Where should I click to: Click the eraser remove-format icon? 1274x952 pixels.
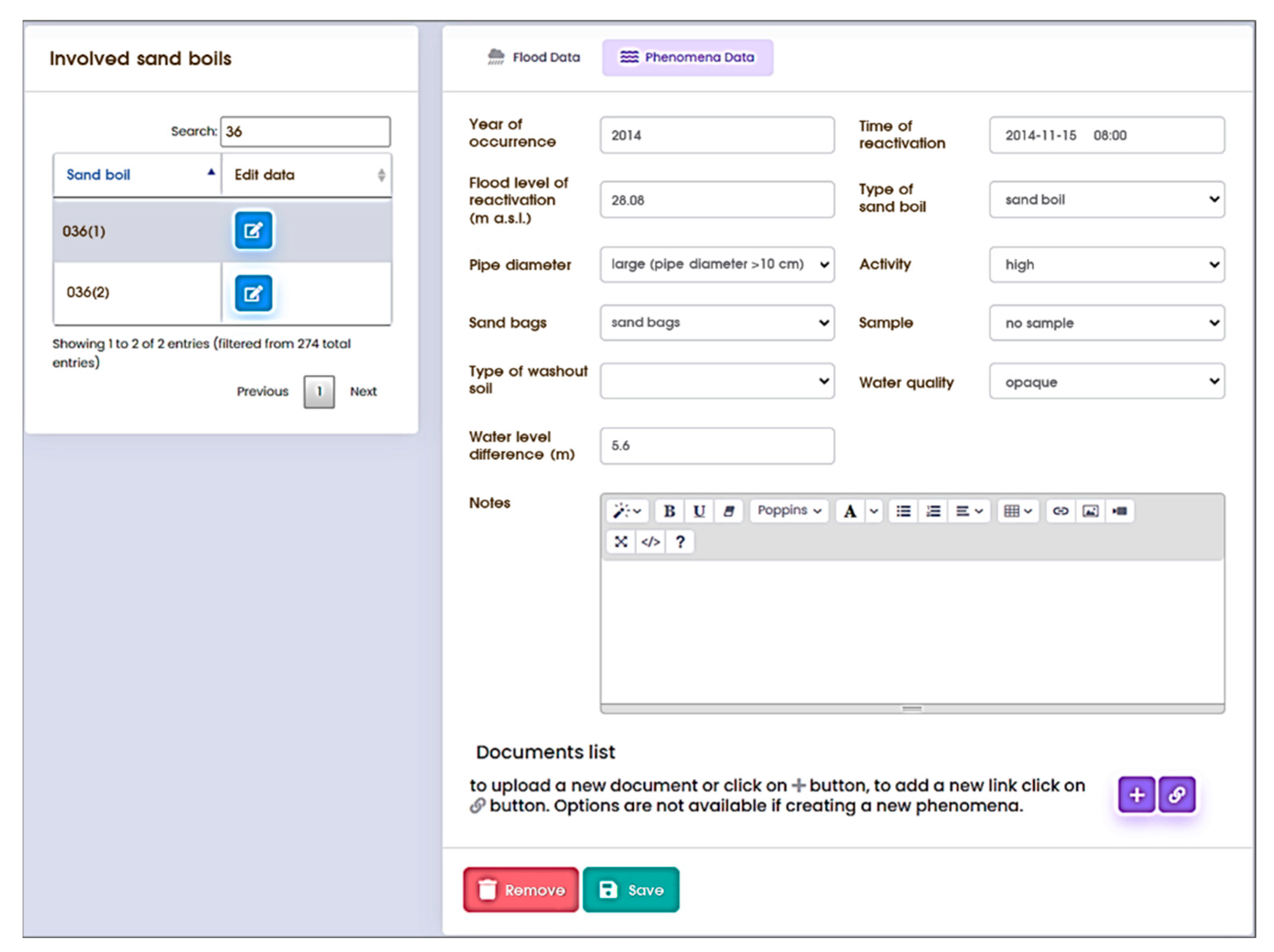pyautogui.click(x=729, y=511)
